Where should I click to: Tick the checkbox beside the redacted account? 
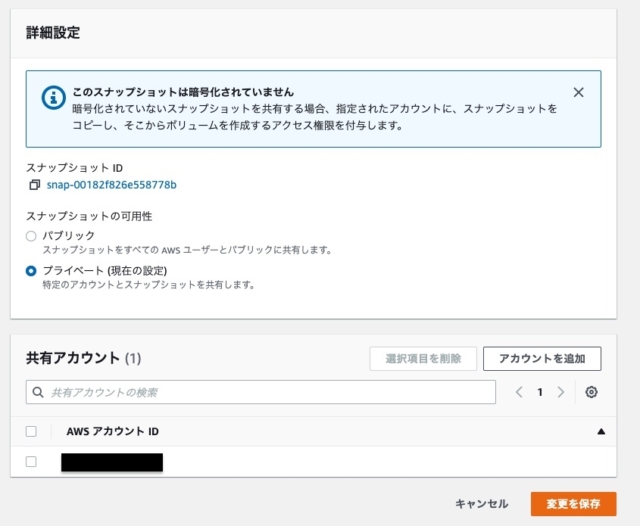pos(31,462)
